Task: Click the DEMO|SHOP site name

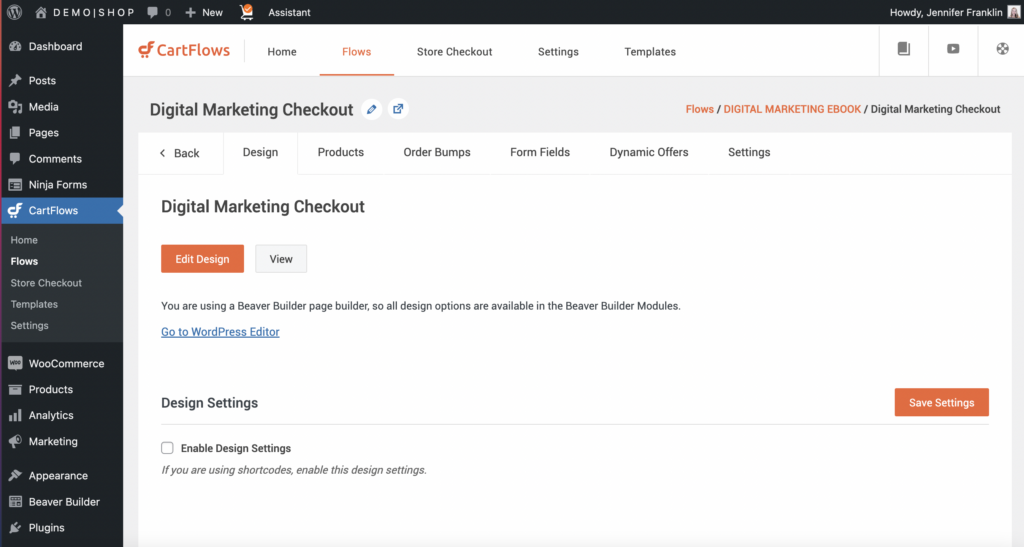Action: click(94, 12)
